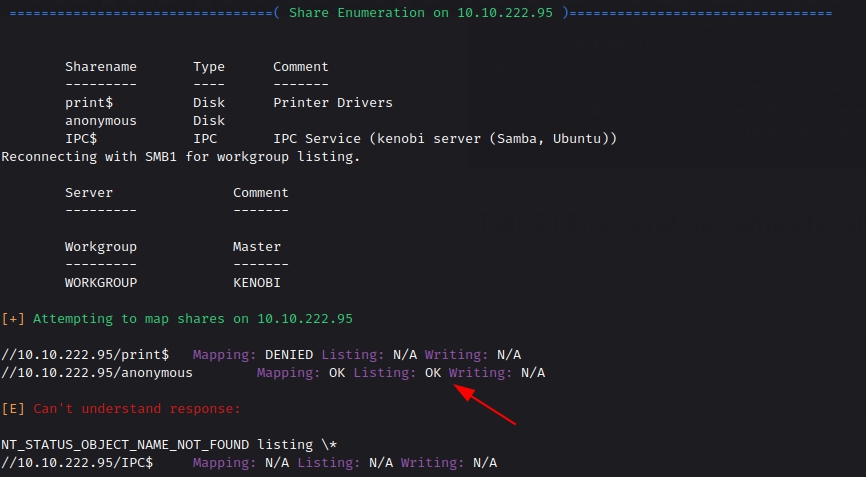Select the 'KENOBI' master value
866x477 pixels.
257,283
